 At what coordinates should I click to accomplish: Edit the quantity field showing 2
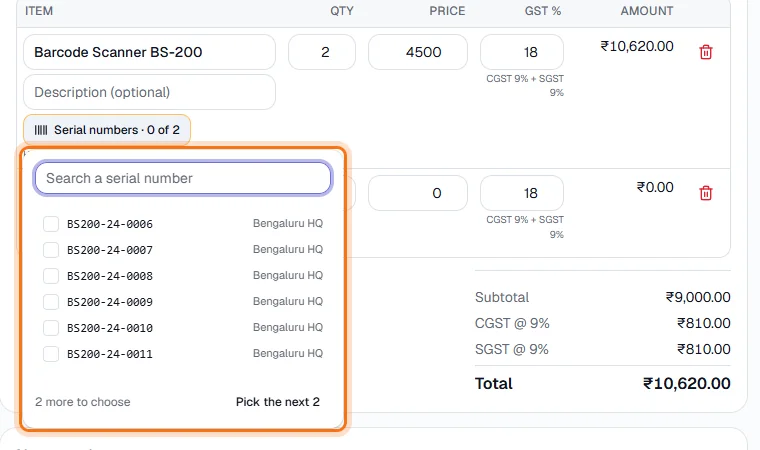pos(322,52)
